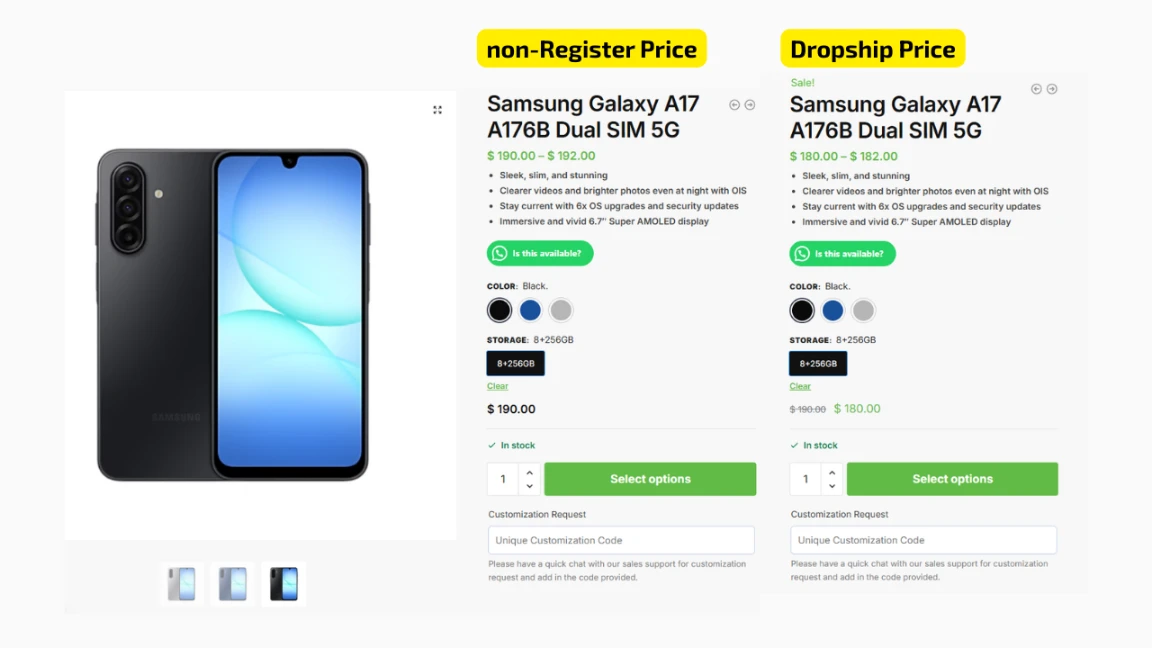
Task: Select gray color swatch in Dropship panel
Action: coord(863,310)
